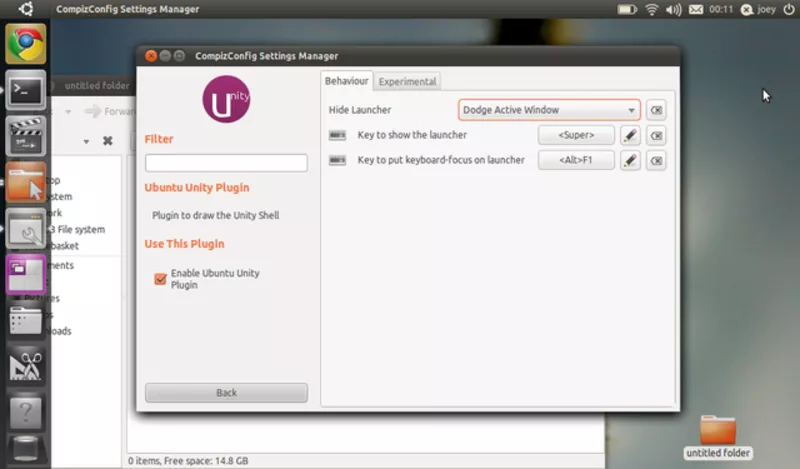Open Google Chrome from the launcher
Viewport: 800px width, 469px height.
(x=26, y=44)
